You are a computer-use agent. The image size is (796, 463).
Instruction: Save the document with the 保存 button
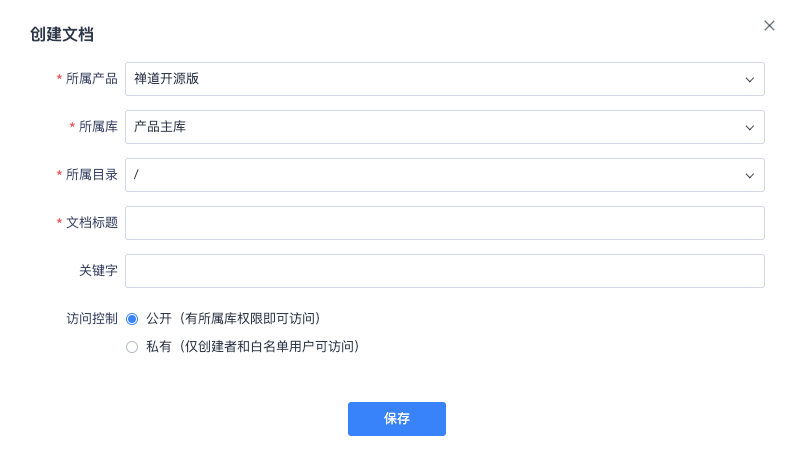click(397, 419)
